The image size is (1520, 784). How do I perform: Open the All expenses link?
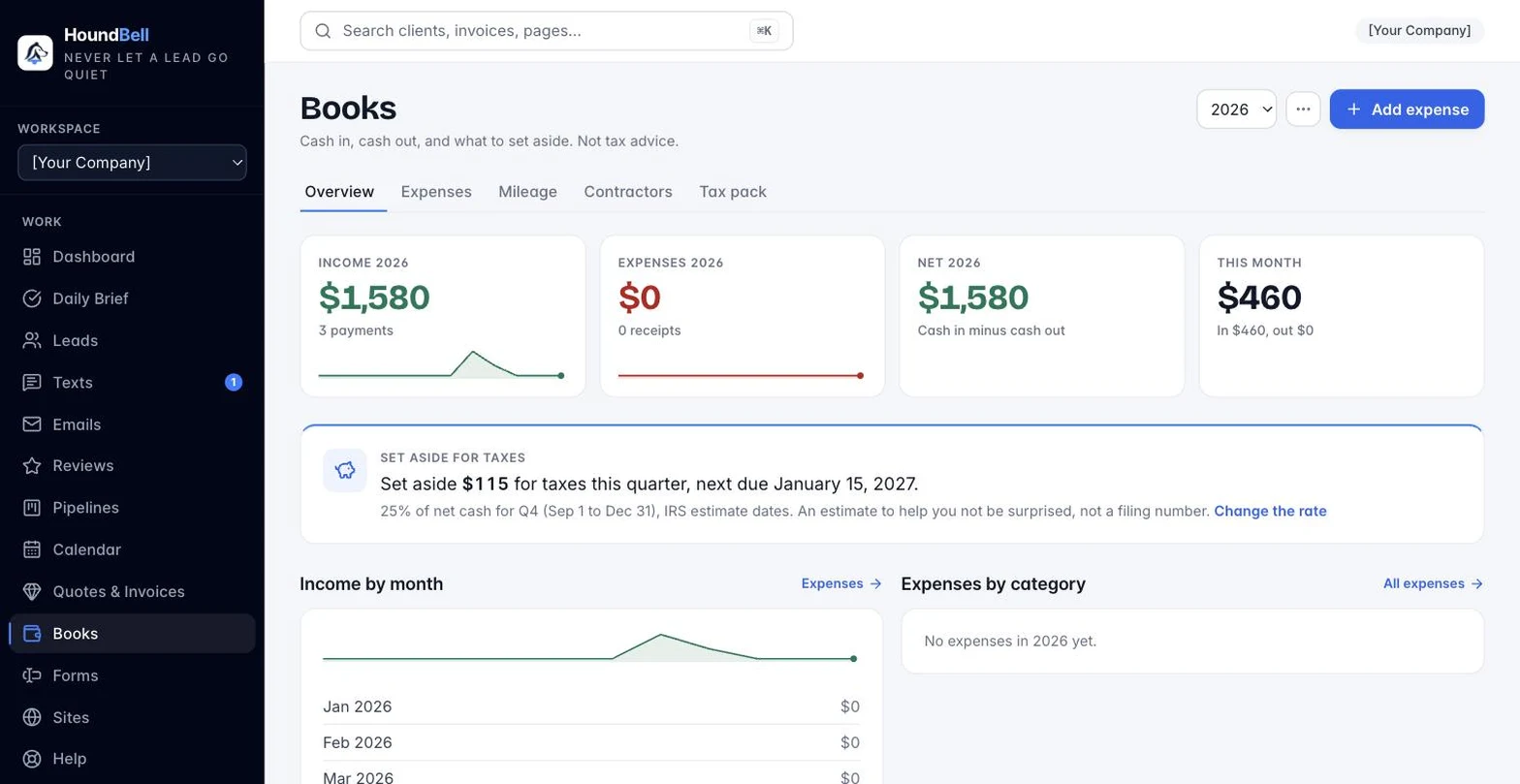point(1433,583)
